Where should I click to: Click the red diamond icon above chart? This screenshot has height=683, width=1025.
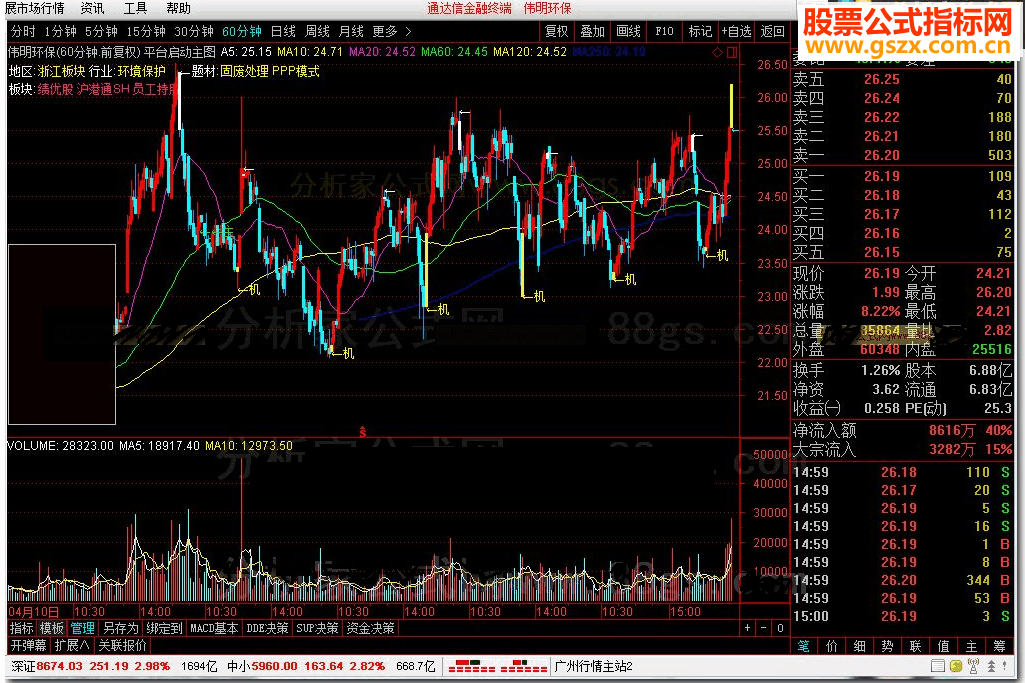pos(717,52)
